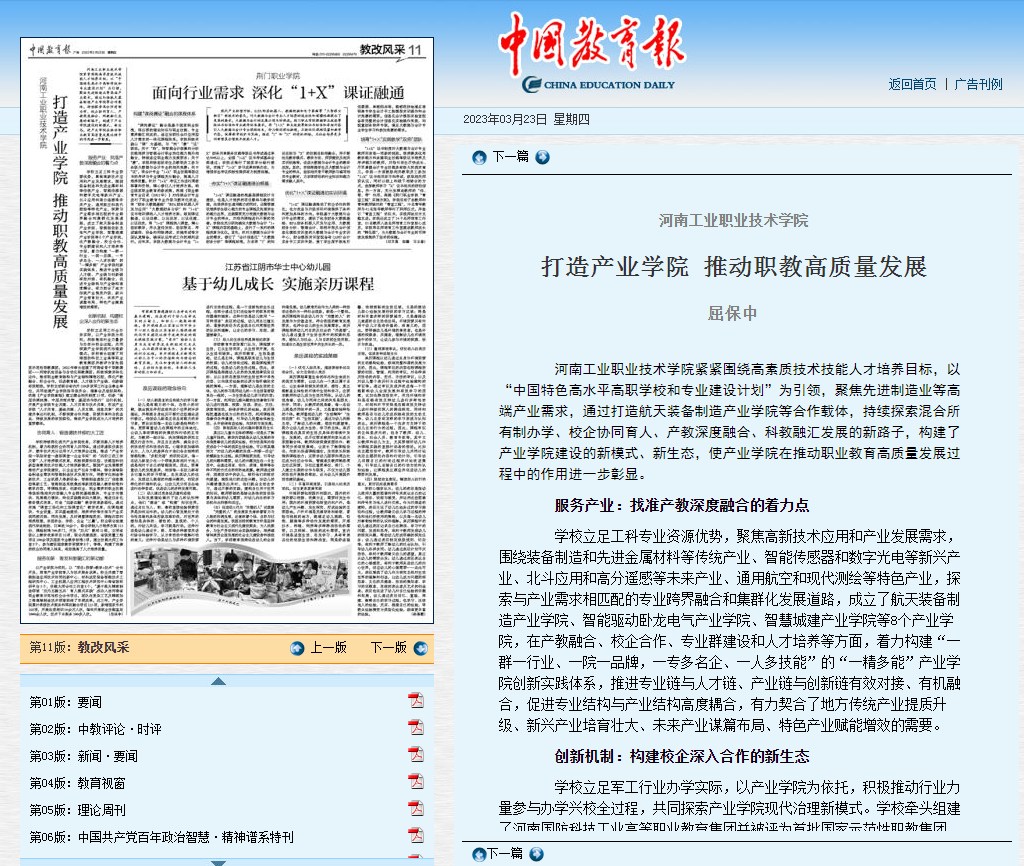Click 上一版 text link
Screen dimensions: 1024x866
click(x=328, y=647)
